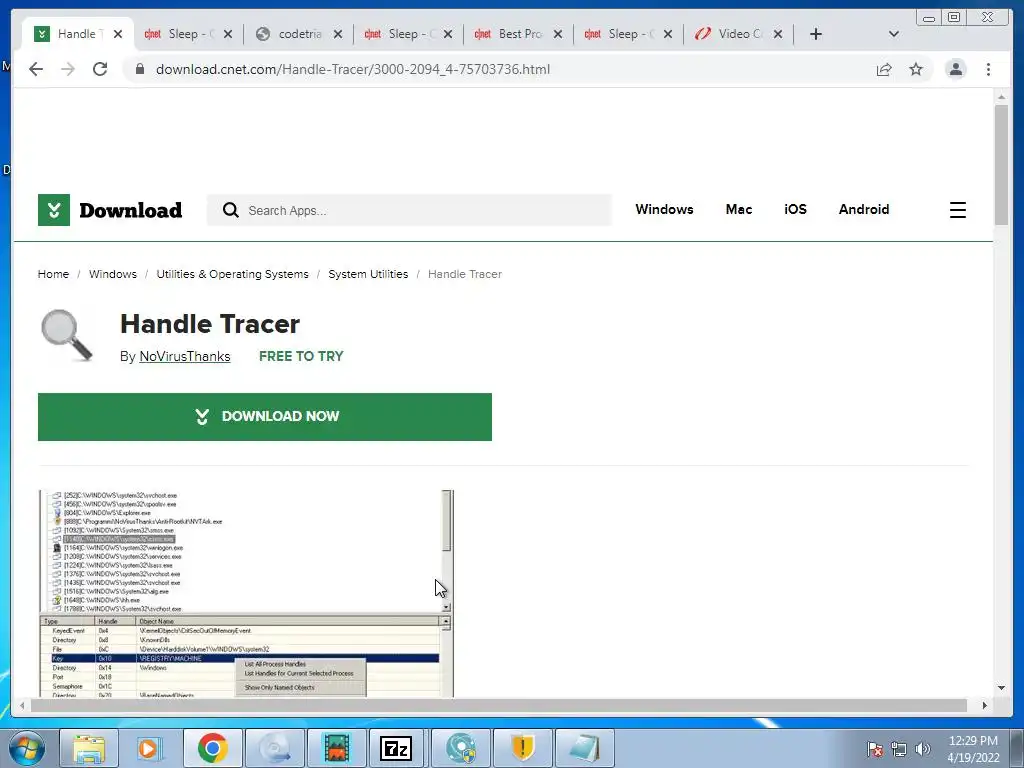Viewport: 1024px width, 768px height.
Task: Close the Best Pro tab
Action: pyautogui.click(x=558, y=34)
